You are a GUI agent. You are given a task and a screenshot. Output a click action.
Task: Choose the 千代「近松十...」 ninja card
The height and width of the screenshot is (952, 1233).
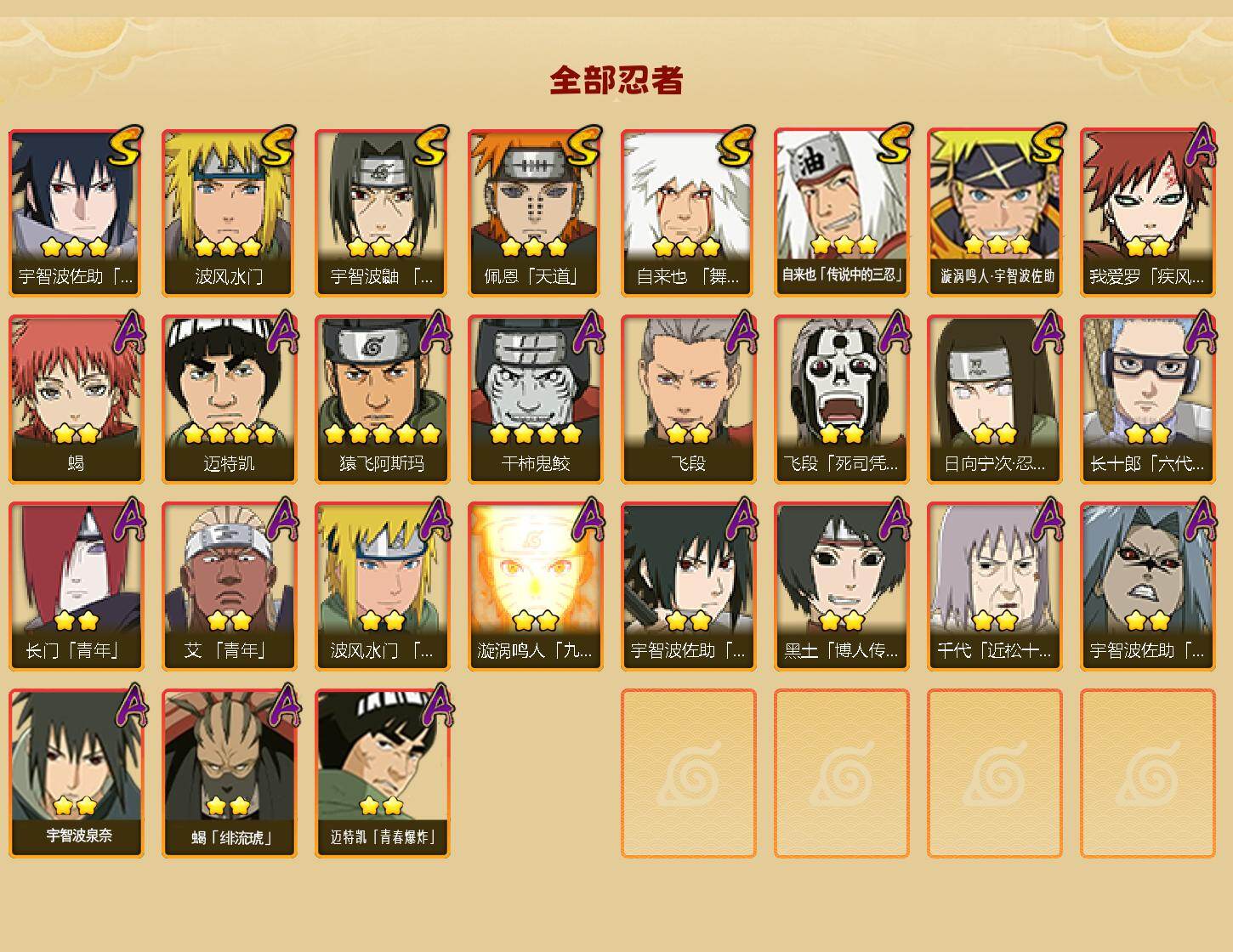click(x=994, y=586)
